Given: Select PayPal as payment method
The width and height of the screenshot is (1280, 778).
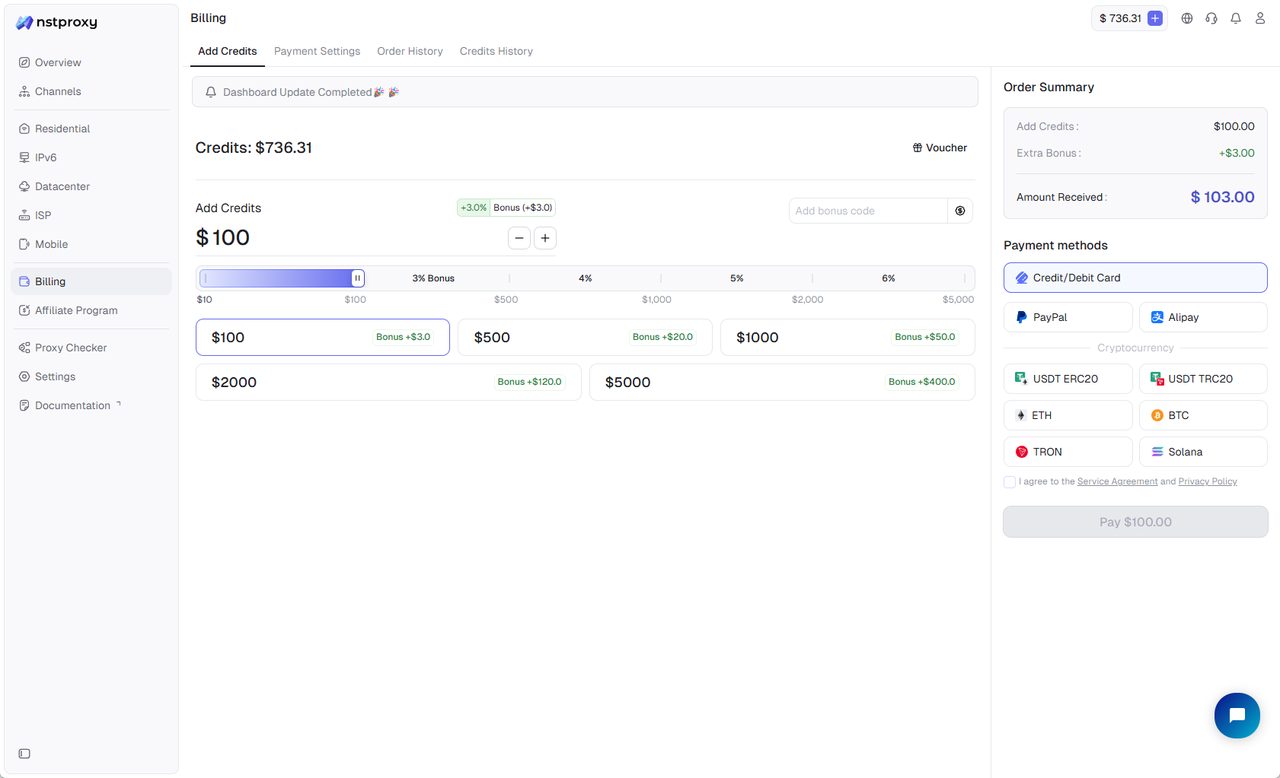Looking at the screenshot, I should (x=1068, y=317).
